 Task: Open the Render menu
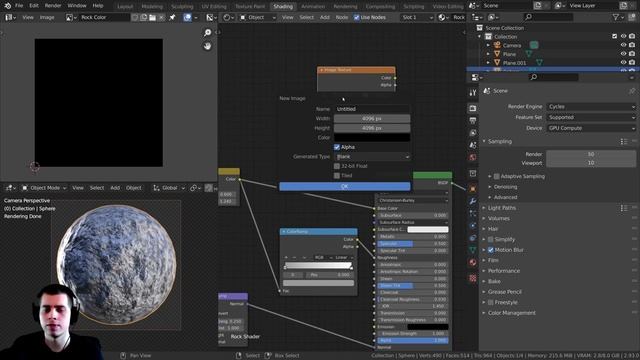pos(53,6)
